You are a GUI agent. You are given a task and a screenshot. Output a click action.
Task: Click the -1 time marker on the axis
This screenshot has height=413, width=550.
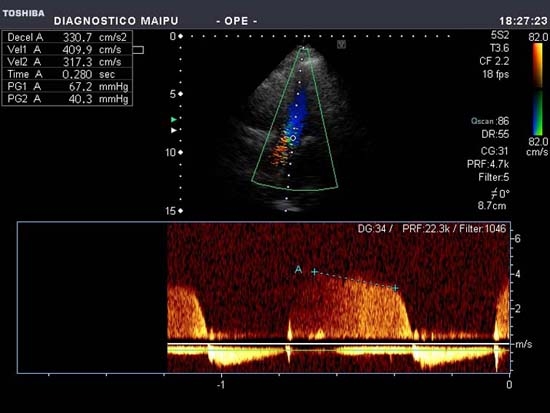coord(221,385)
